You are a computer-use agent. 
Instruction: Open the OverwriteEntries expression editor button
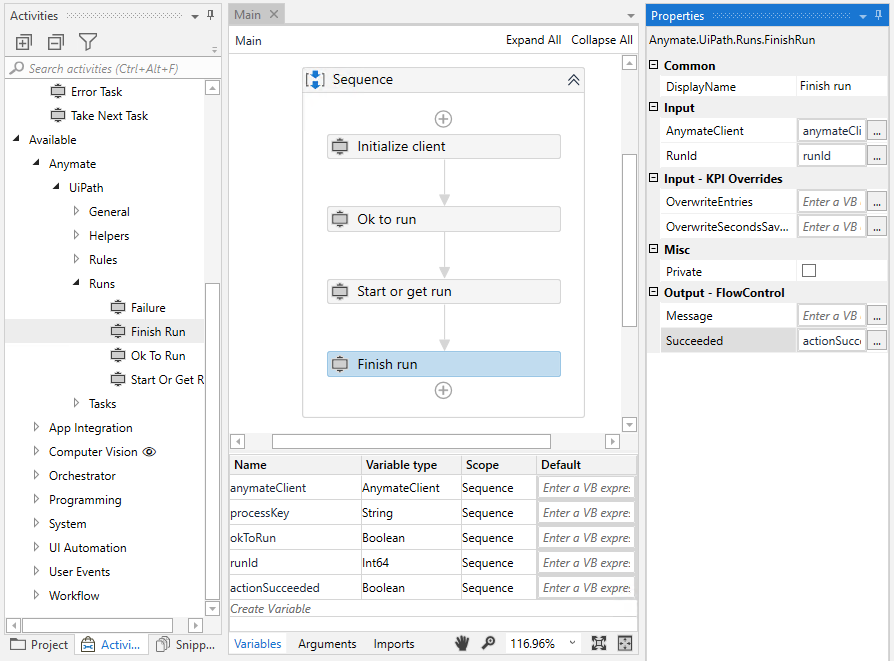(877, 201)
